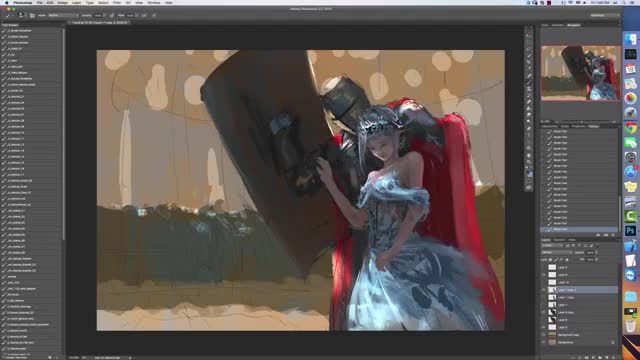The width and height of the screenshot is (640, 360).
Task: Adjust the Navigator zoom slider
Action: point(582,122)
